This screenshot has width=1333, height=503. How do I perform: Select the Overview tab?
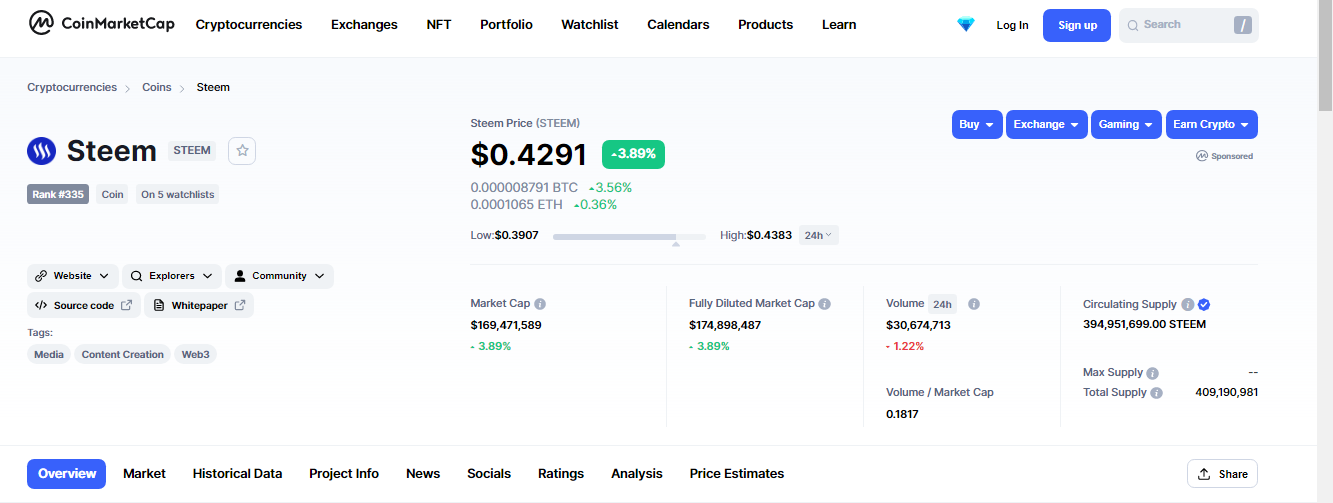click(x=67, y=473)
